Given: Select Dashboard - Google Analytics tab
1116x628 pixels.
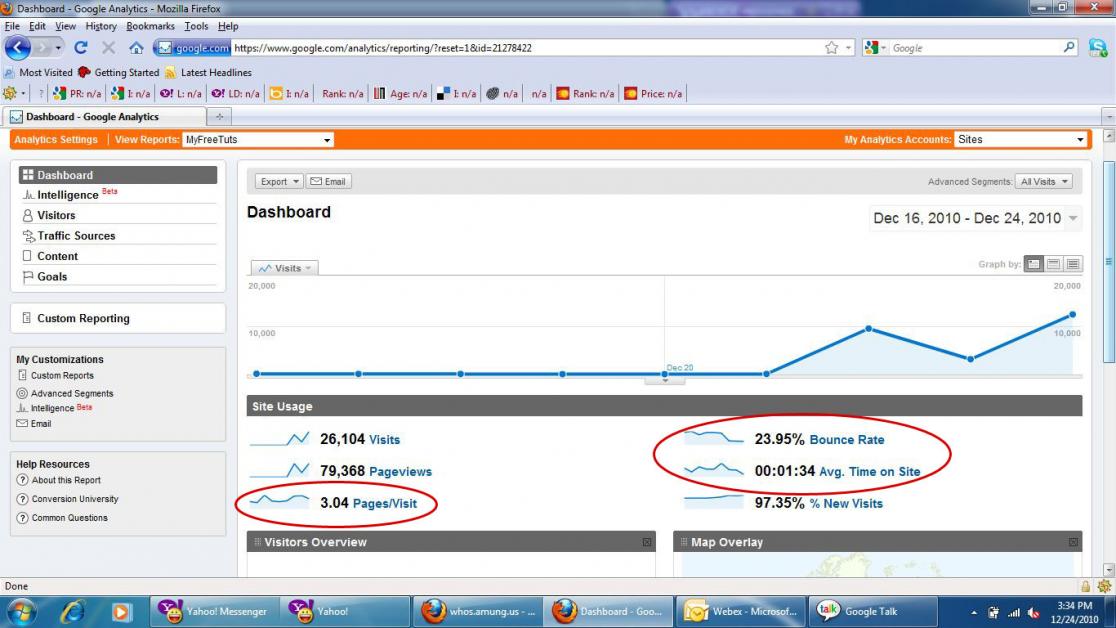Looking at the screenshot, I should pos(105,117).
